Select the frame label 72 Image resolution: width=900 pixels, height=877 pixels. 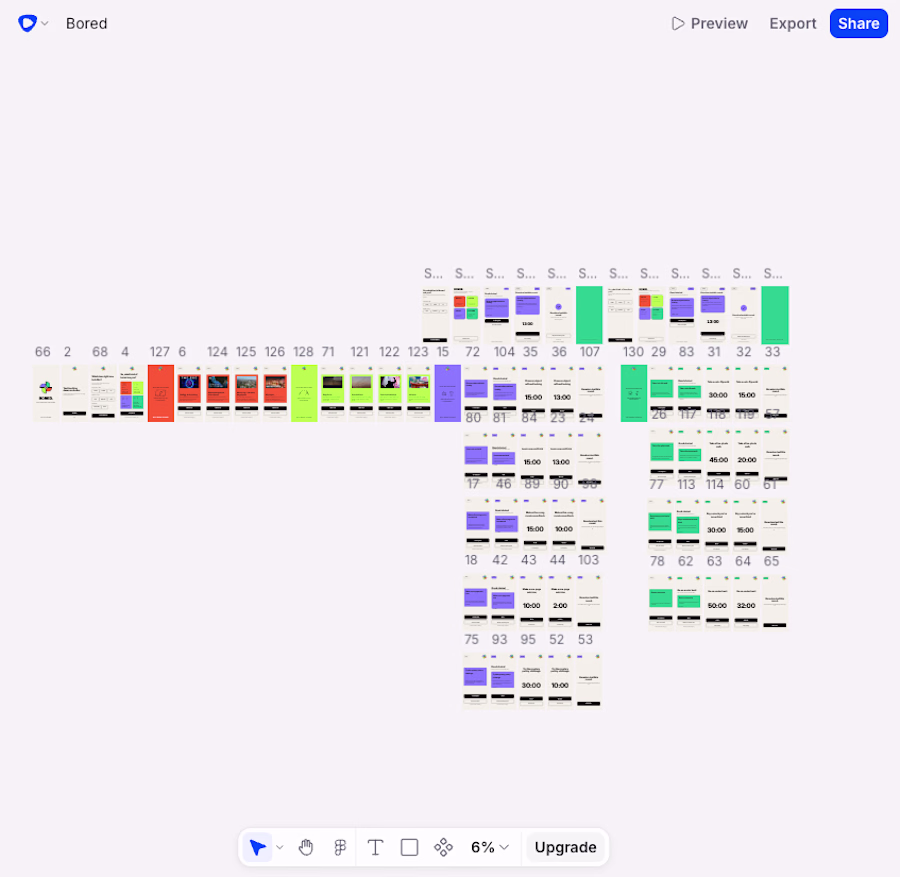472,352
